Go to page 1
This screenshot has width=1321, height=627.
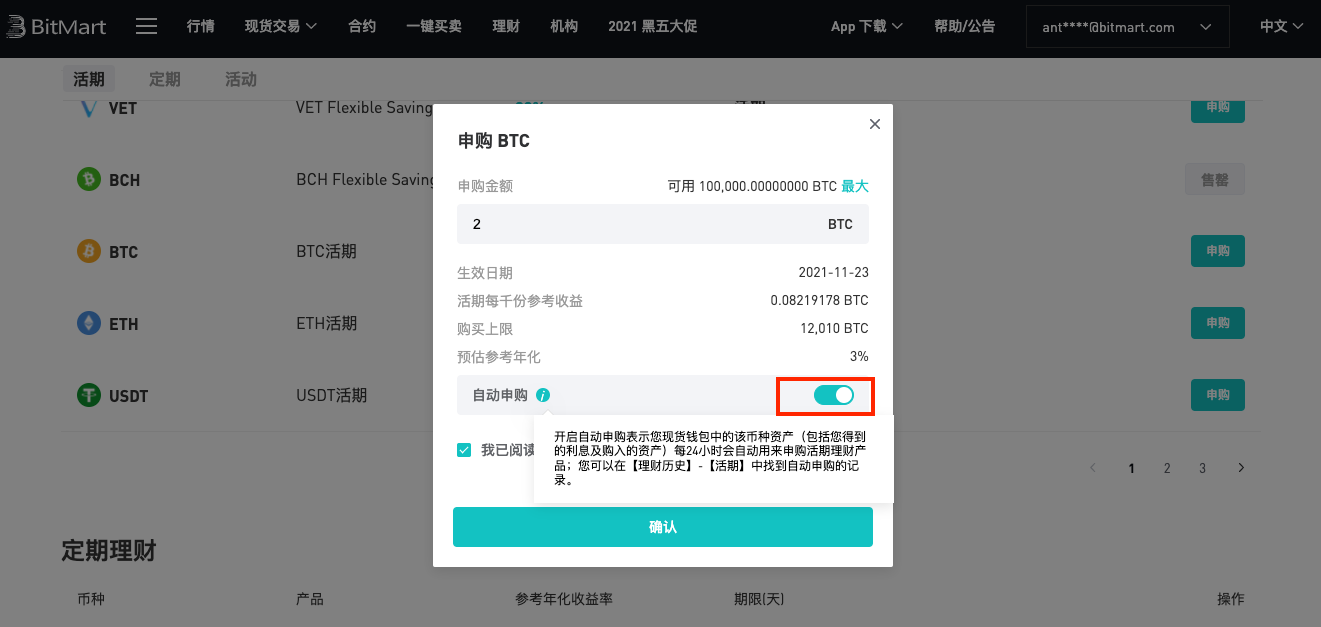click(x=1131, y=468)
